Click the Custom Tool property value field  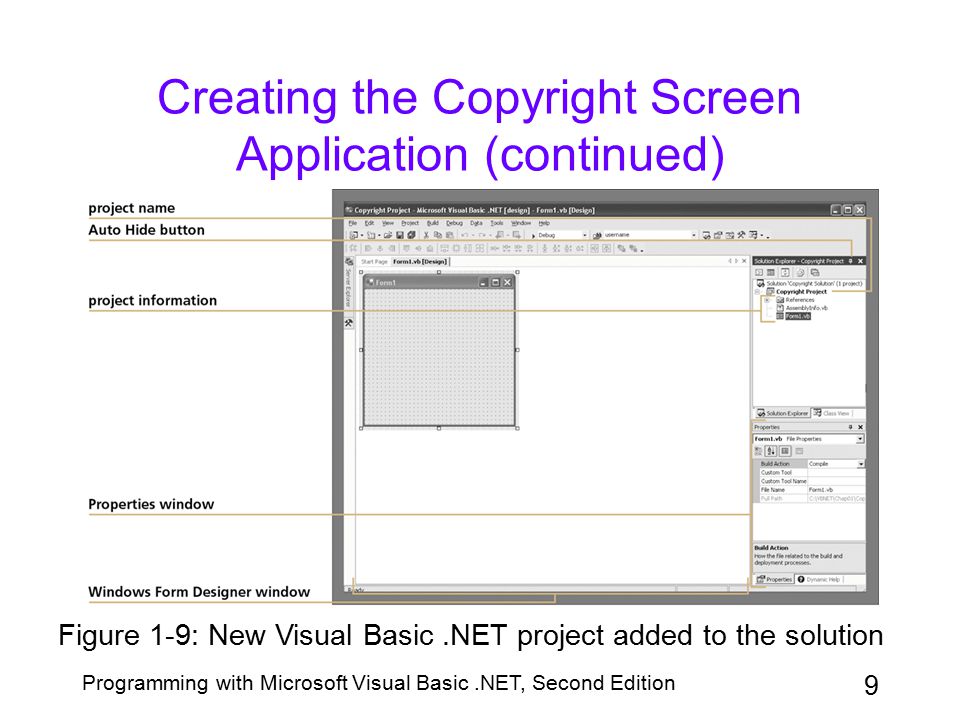click(836, 473)
